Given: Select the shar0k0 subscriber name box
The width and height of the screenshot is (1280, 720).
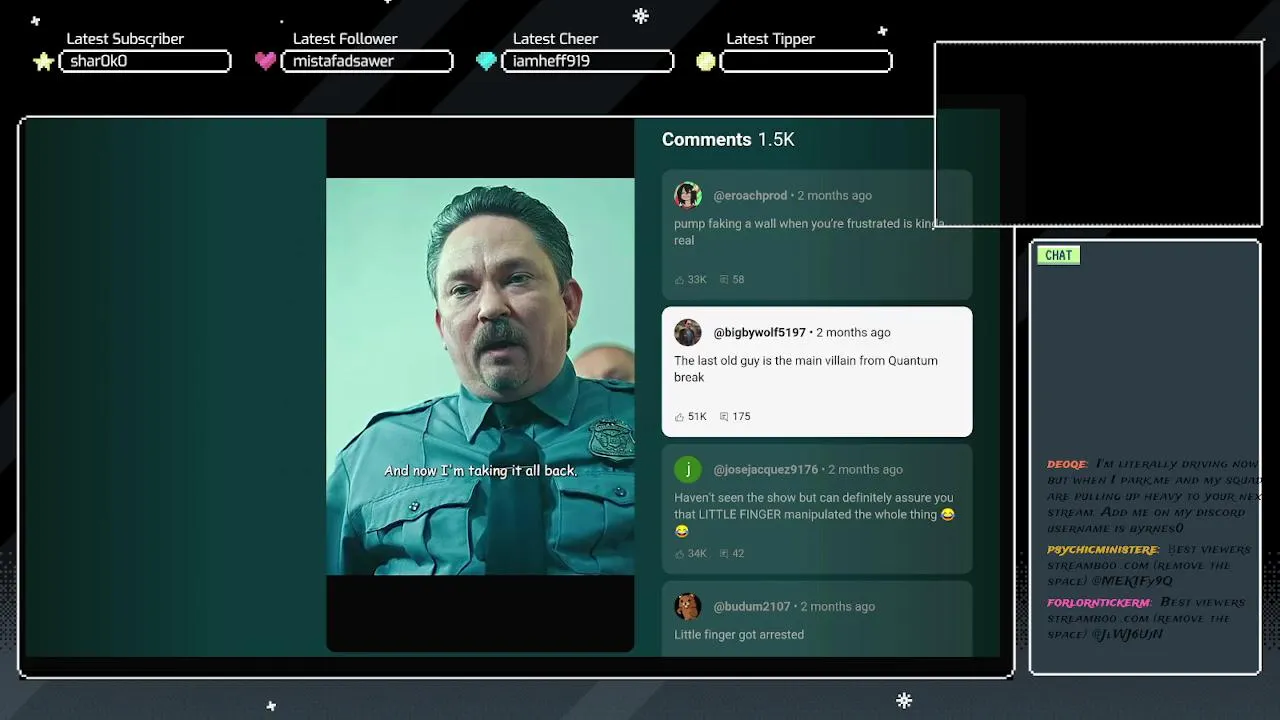Looking at the screenshot, I should [145, 62].
